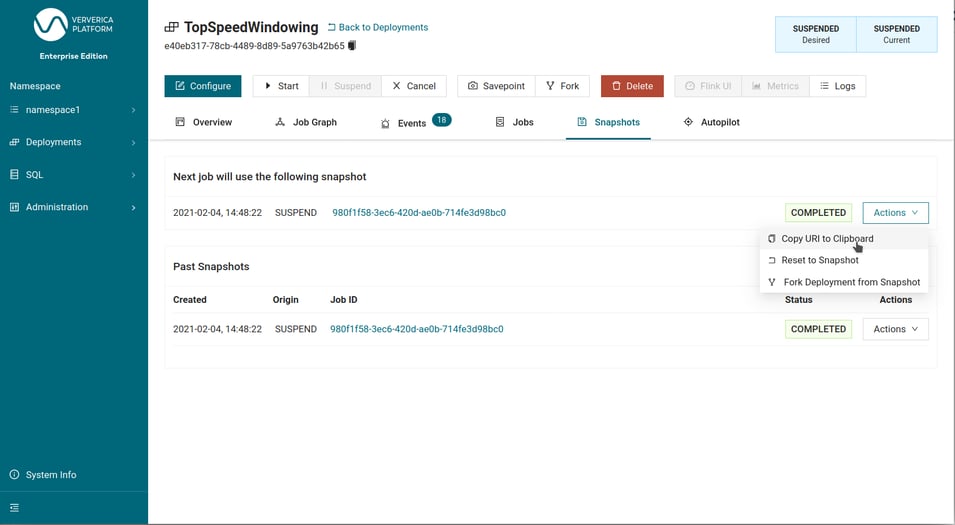Click the Events tab bell icon
Image resolution: width=955 pixels, height=525 pixels.
coord(385,123)
